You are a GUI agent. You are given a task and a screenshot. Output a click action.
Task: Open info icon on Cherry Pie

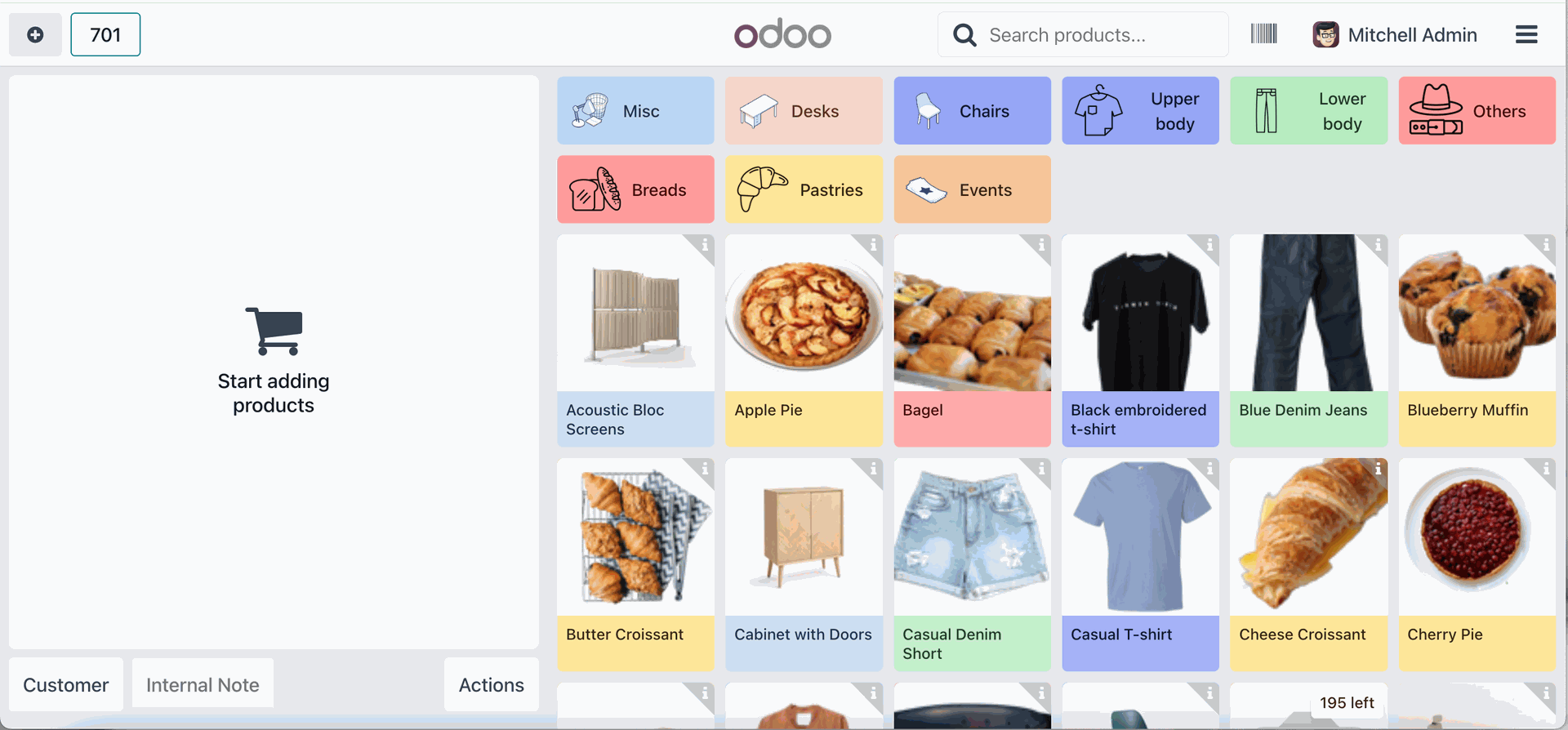point(1546,469)
